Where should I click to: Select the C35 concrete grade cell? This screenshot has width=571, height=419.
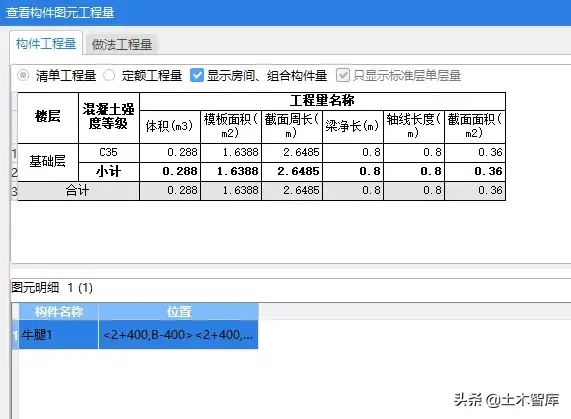[x=109, y=153]
